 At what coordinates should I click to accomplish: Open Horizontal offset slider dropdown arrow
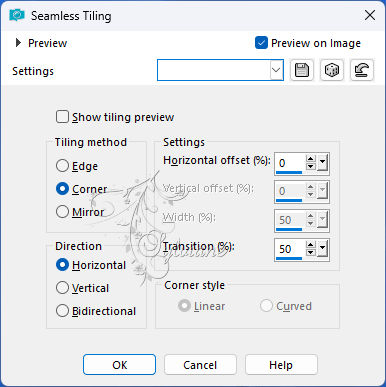(322, 163)
